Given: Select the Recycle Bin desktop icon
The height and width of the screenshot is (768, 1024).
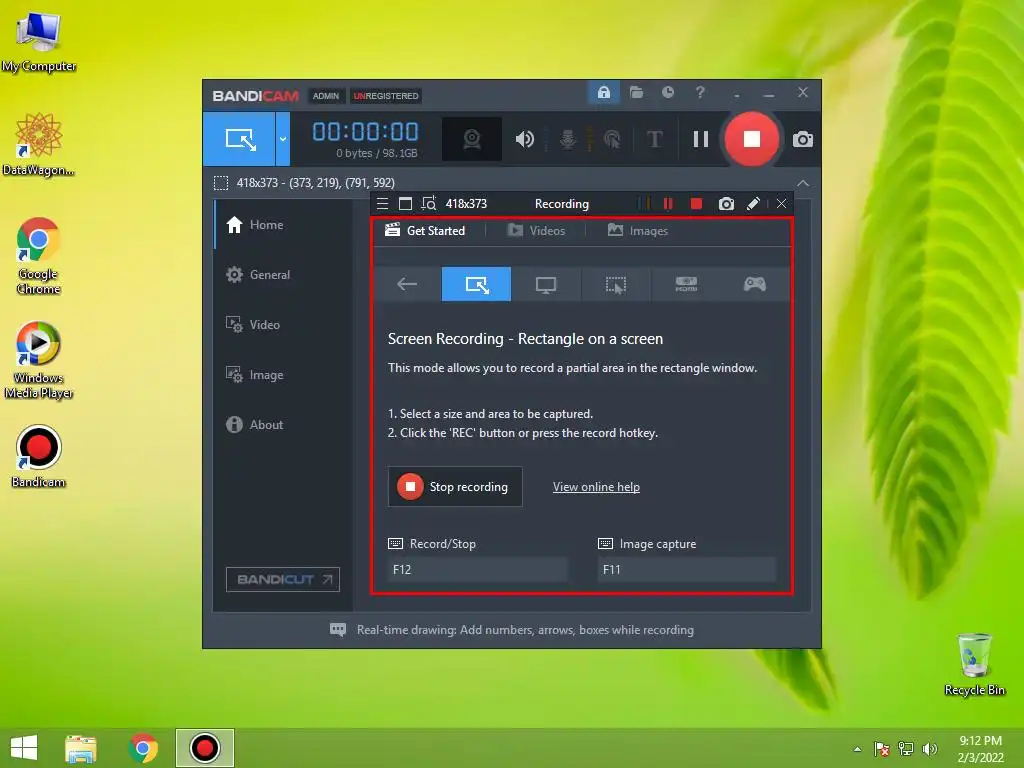Looking at the screenshot, I should pyautogui.click(x=974, y=664).
